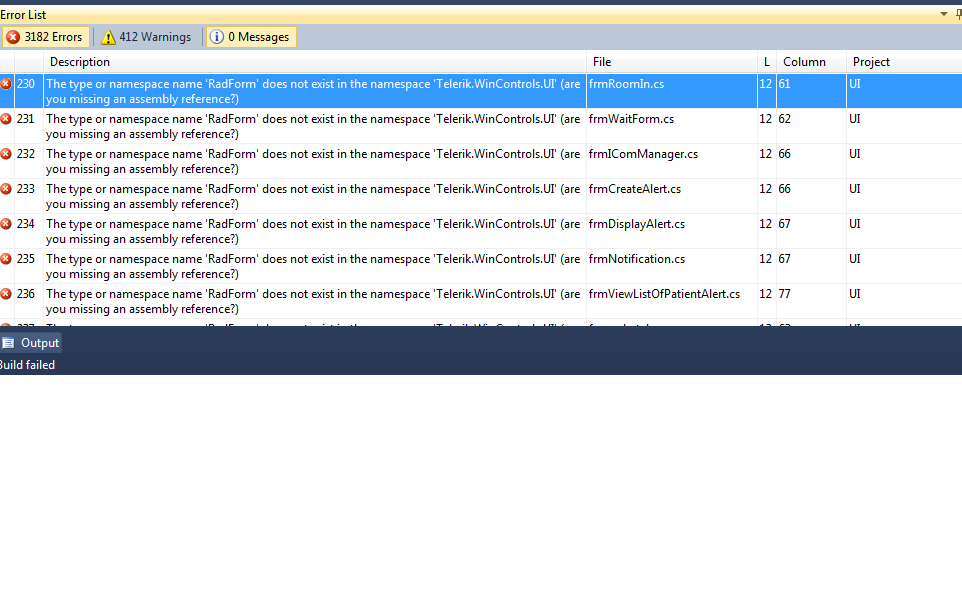This screenshot has width=962, height=614.
Task: Click error number 231
Action: coord(26,119)
